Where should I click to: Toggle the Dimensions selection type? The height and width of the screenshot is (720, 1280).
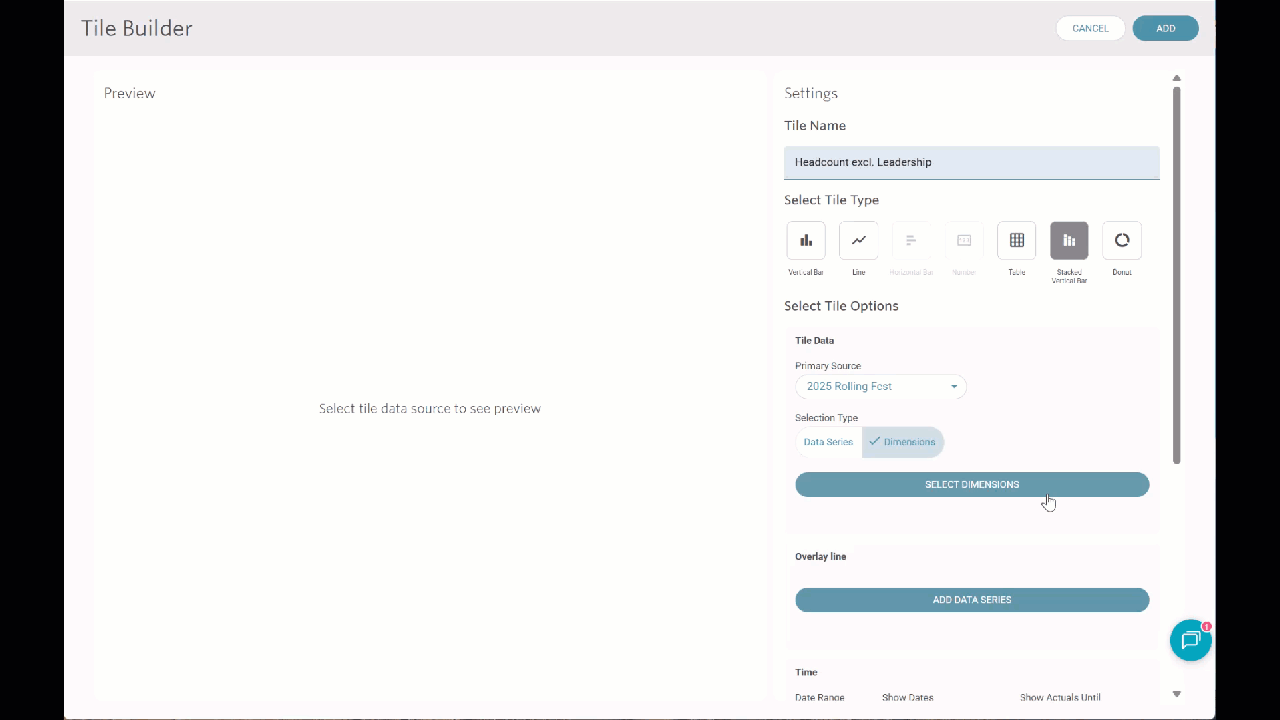[x=903, y=442]
